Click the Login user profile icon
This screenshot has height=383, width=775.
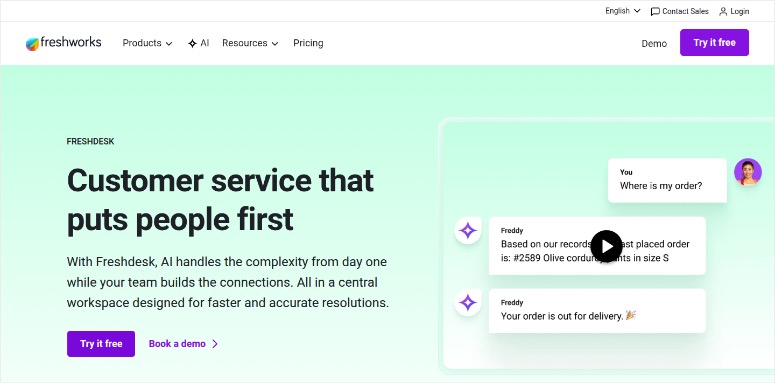click(x=723, y=11)
